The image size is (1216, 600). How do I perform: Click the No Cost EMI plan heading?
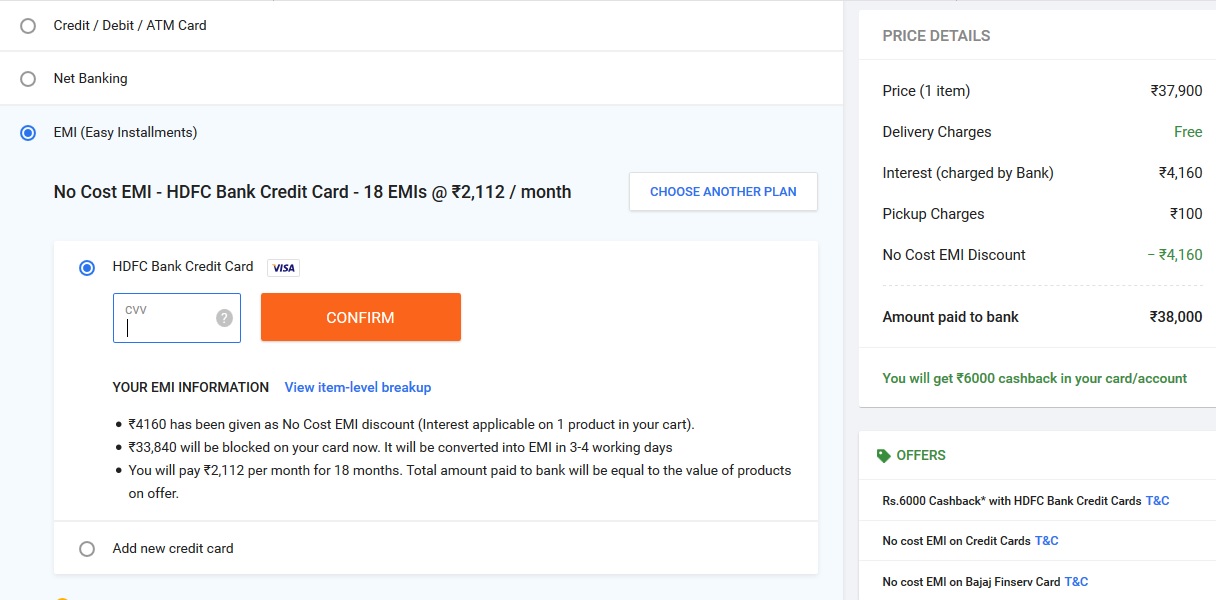[313, 192]
